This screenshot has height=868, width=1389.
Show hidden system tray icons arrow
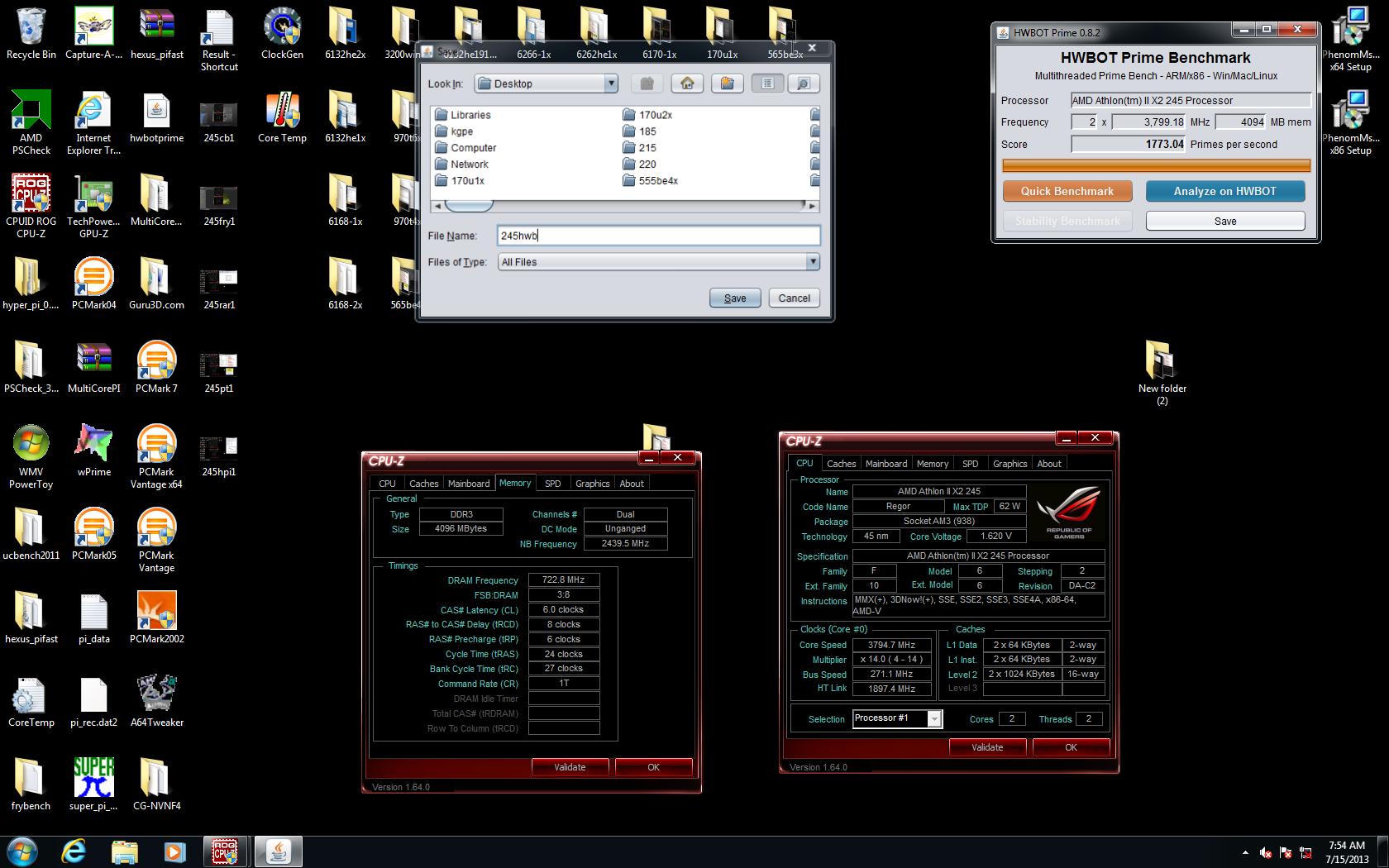click(1245, 852)
